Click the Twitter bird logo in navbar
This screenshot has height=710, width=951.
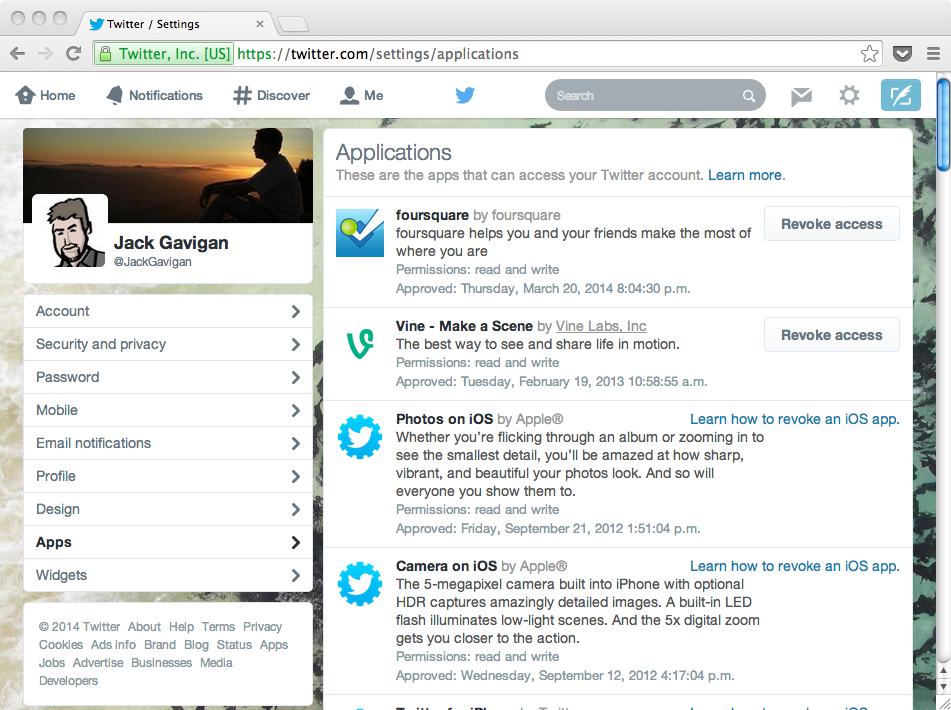(x=465, y=96)
